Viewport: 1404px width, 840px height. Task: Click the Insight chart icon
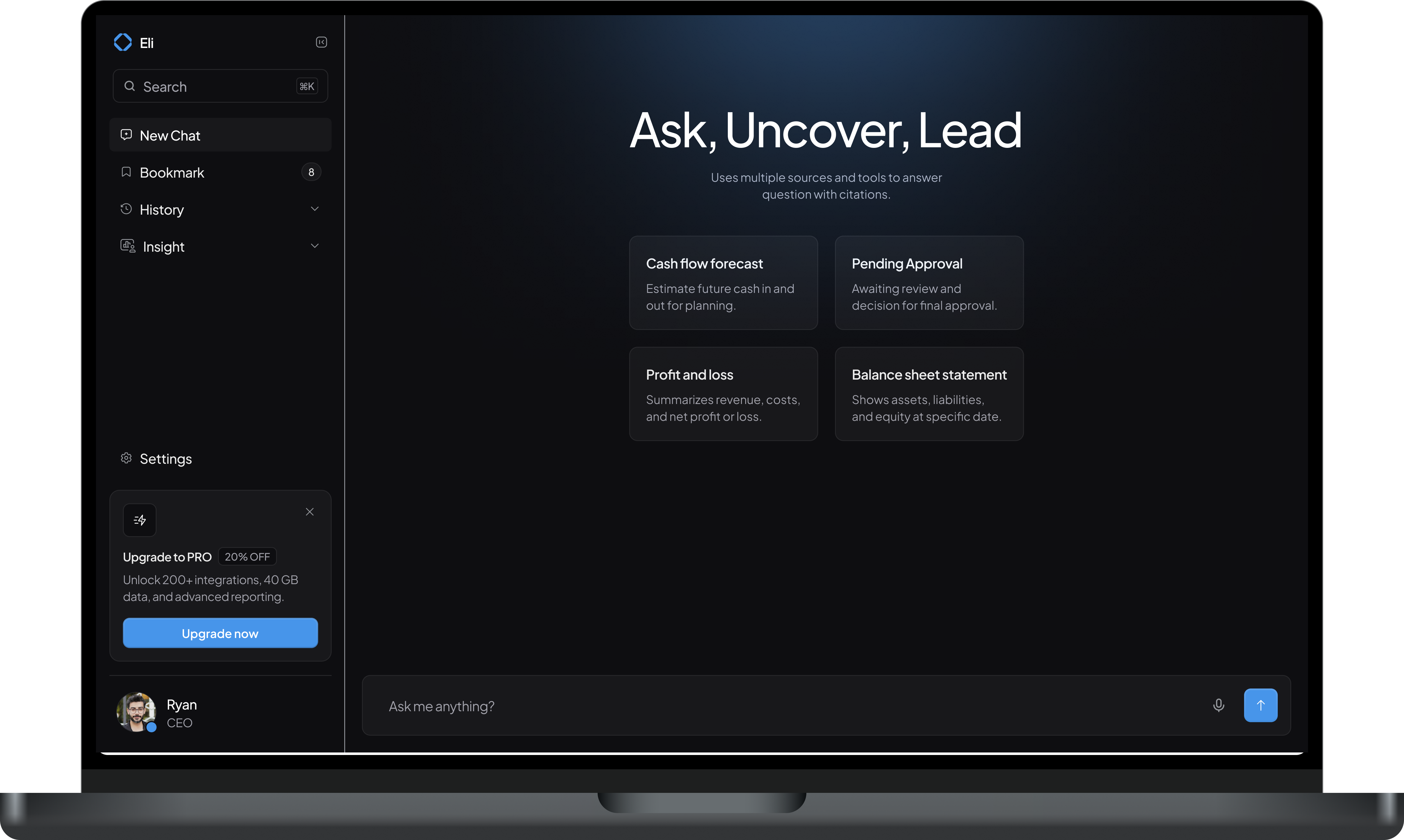[127, 246]
